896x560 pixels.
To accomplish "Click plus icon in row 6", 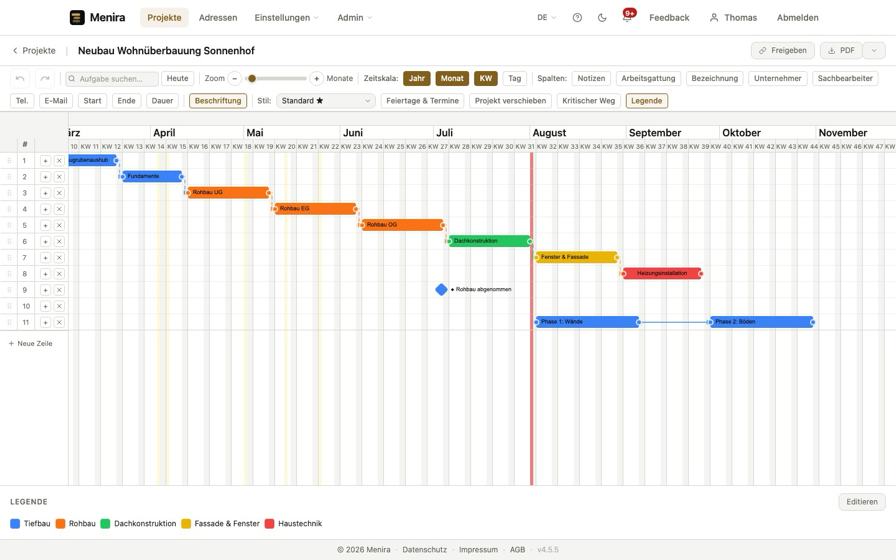I will 45,242.
